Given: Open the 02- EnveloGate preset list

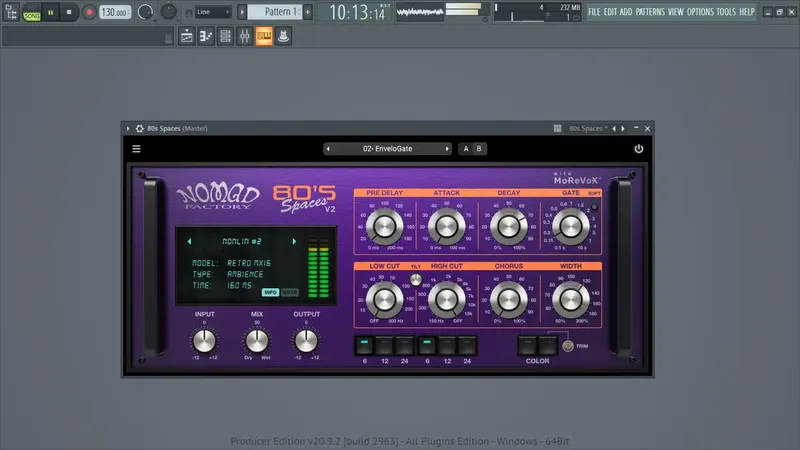Looking at the screenshot, I should coord(387,149).
